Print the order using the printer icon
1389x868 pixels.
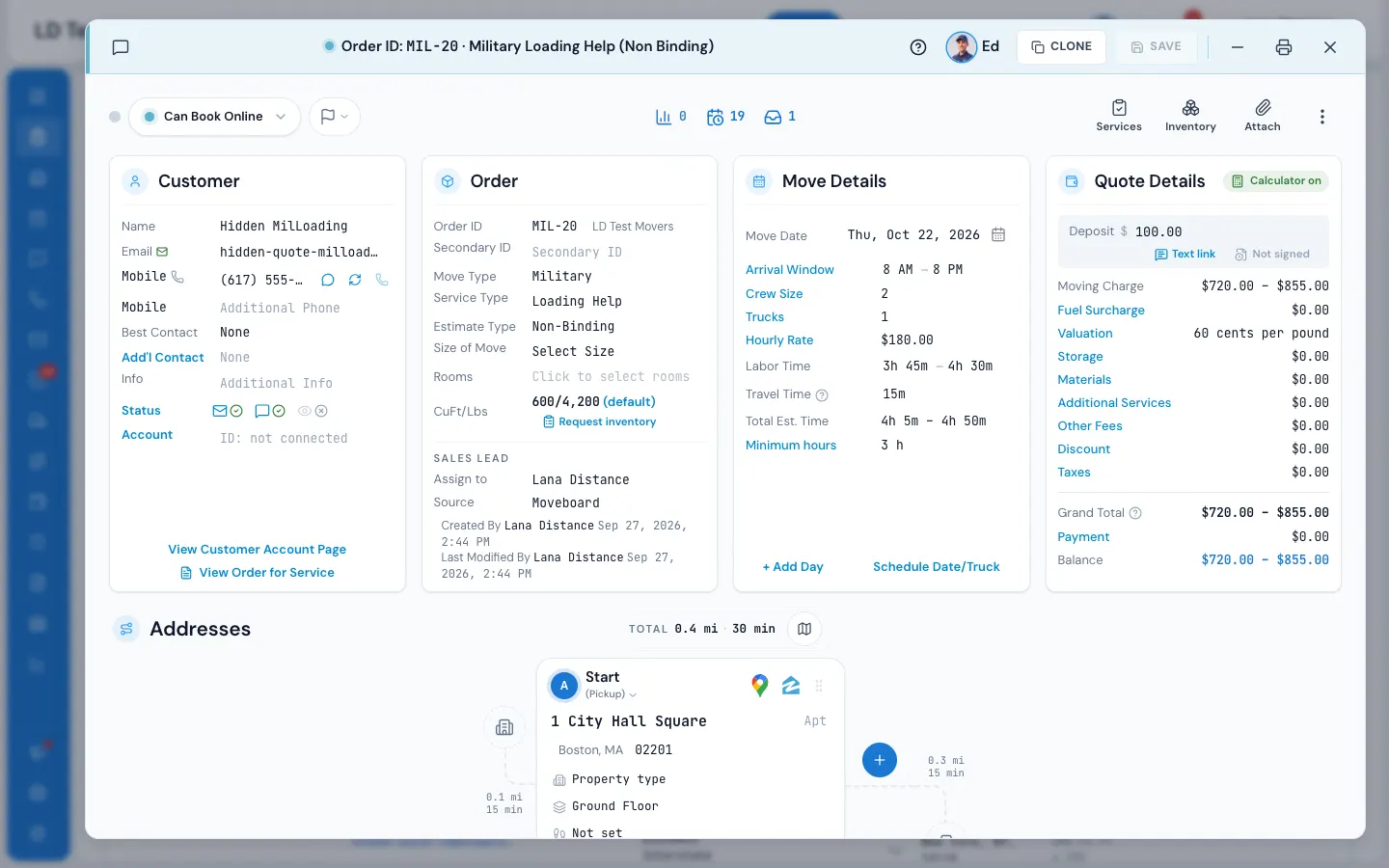[x=1284, y=47]
